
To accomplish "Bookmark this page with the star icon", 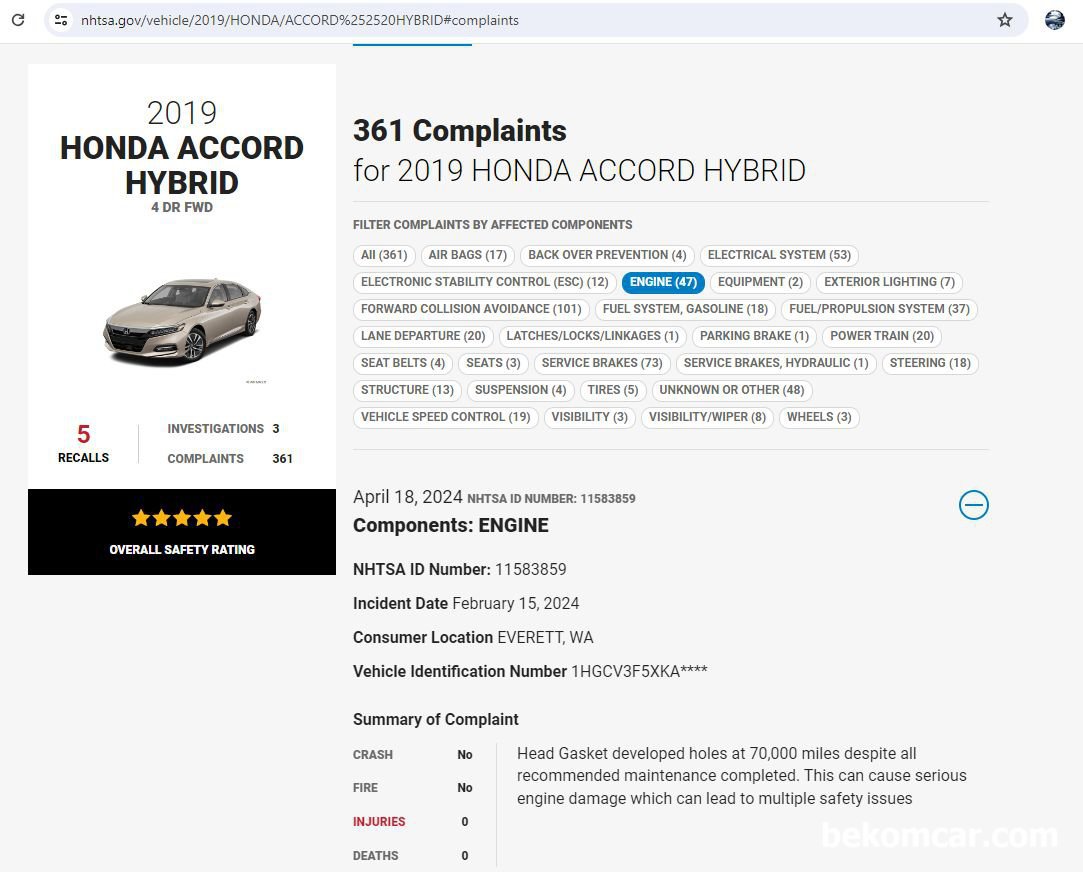I will coord(1005,20).
